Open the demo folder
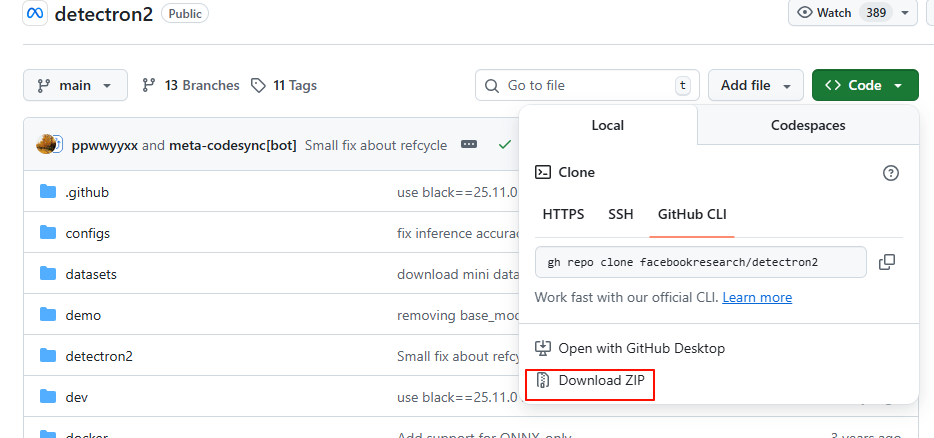Screen dimensions: 934x438 pyautogui.click(x=83, y=315)
